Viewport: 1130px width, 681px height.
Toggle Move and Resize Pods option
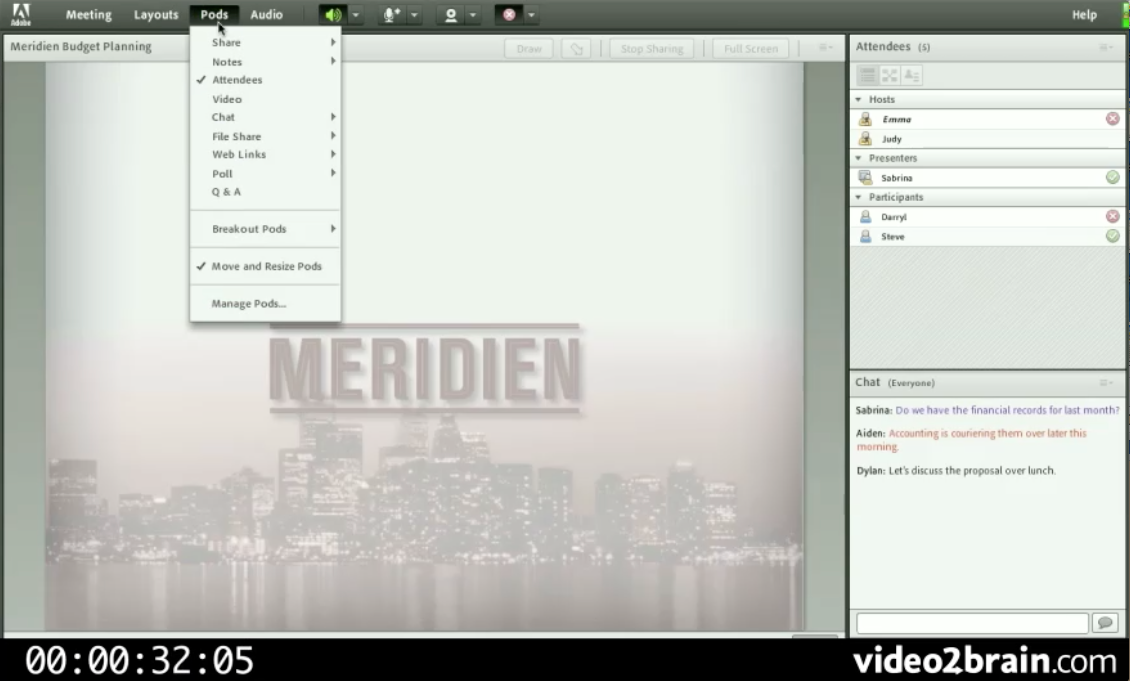(x=265, y=267)
